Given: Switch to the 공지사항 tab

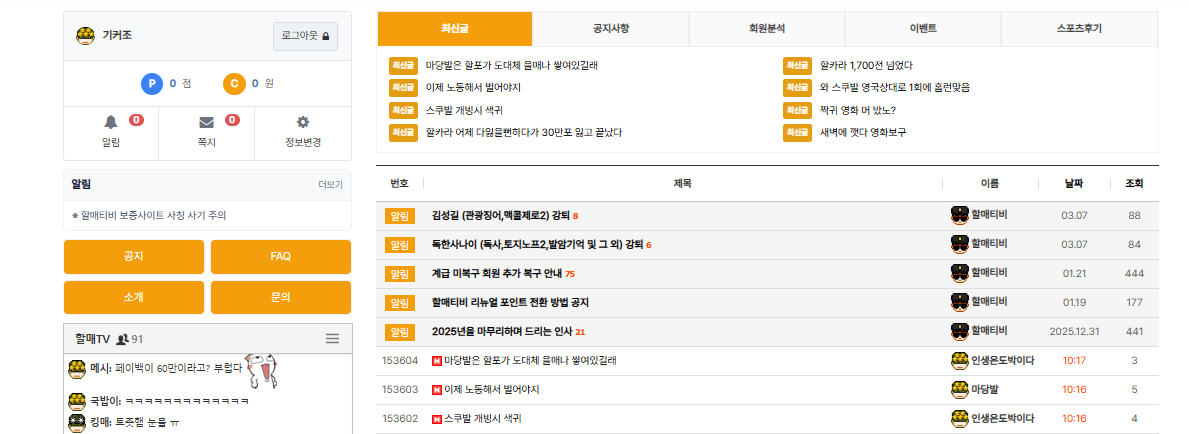Looking at the screenshot, I should pos(611,28).
